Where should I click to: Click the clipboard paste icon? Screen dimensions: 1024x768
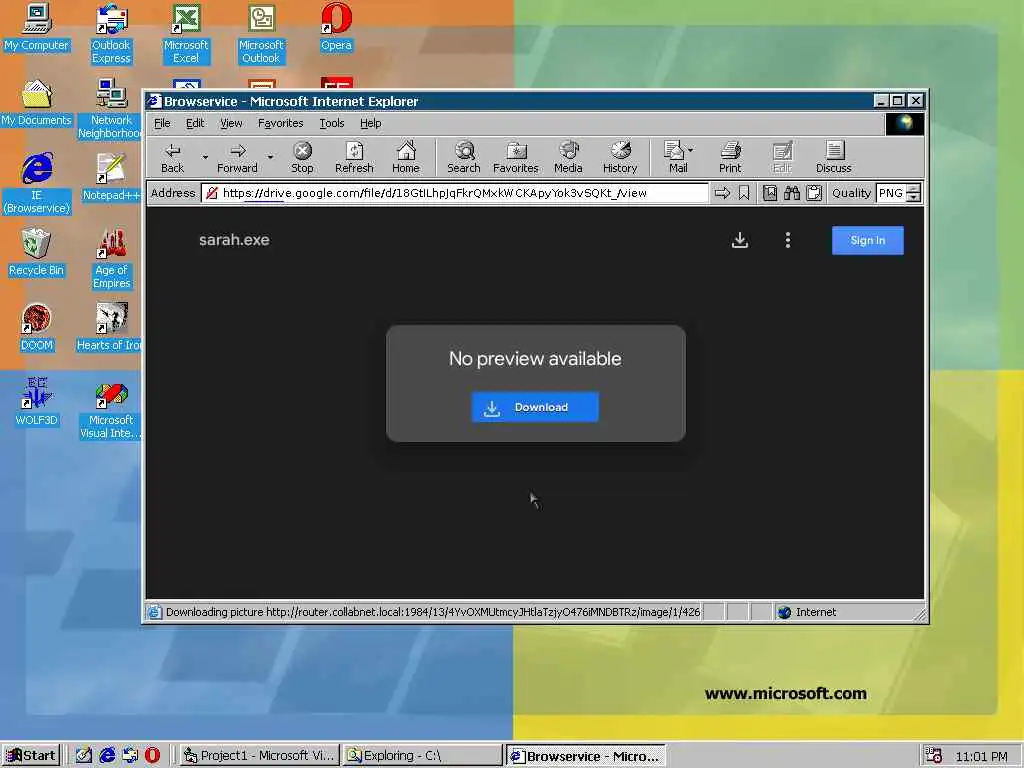(x=814, y=193)
